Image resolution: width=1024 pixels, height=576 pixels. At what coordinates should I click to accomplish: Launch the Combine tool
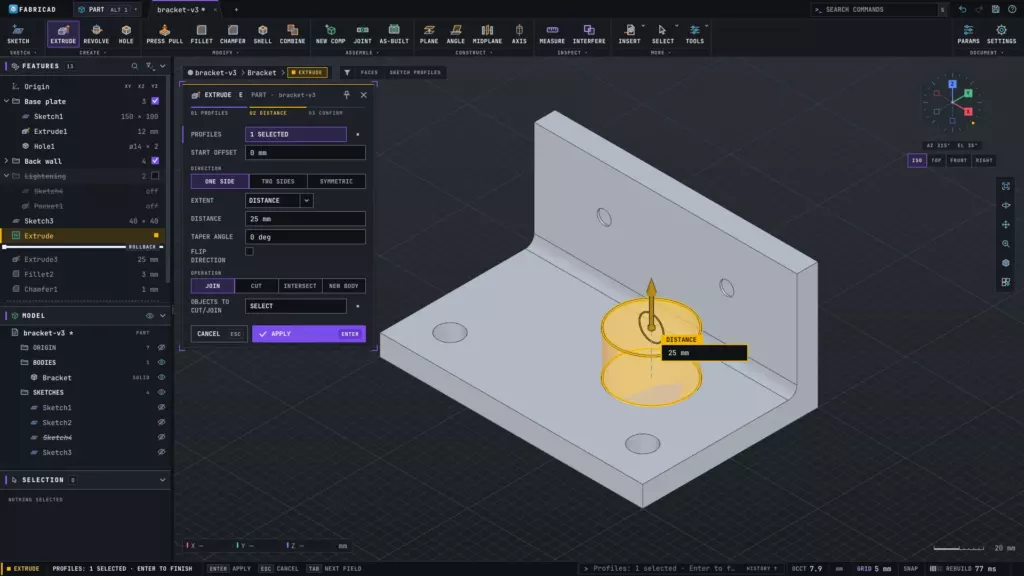pos(293,33)
